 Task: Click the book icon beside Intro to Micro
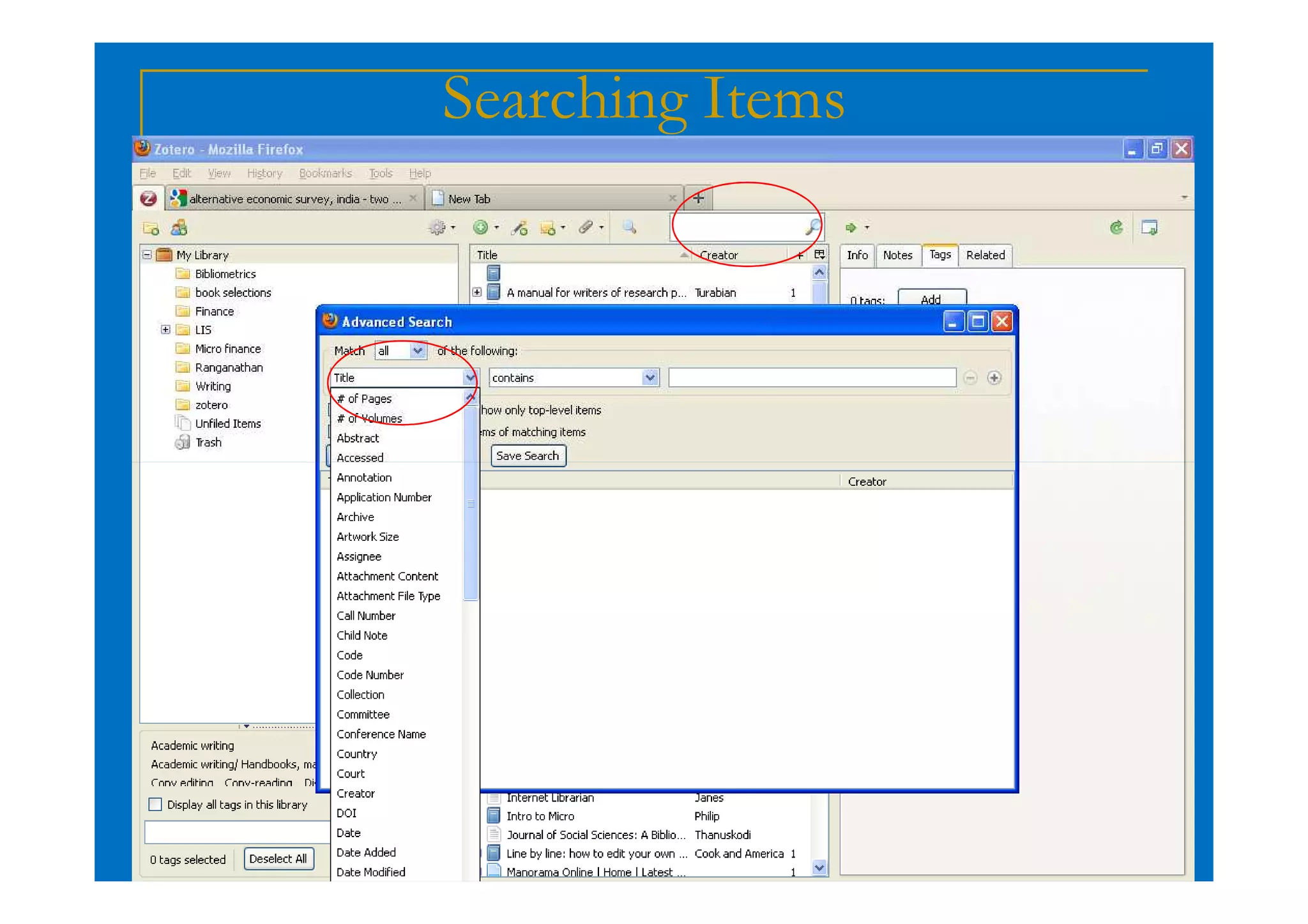pos(493,815)
